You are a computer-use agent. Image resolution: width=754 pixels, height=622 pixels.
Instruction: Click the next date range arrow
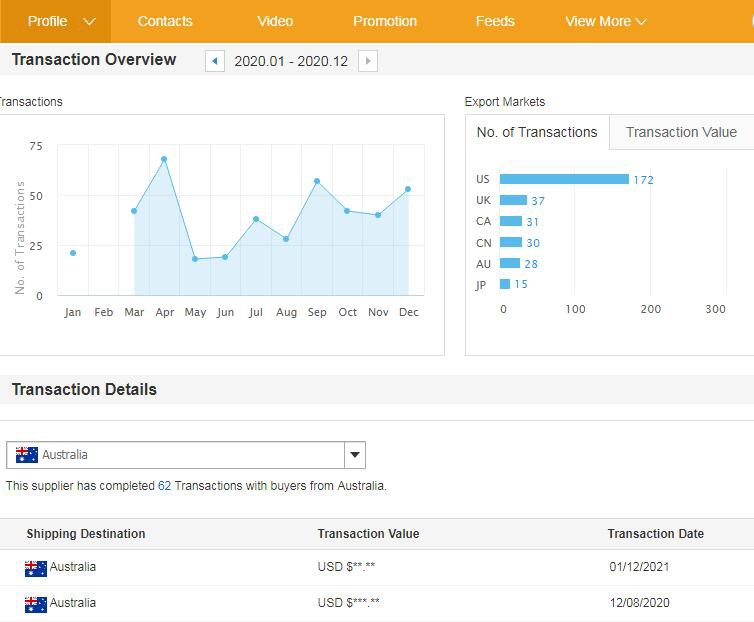tap(368, 61)
